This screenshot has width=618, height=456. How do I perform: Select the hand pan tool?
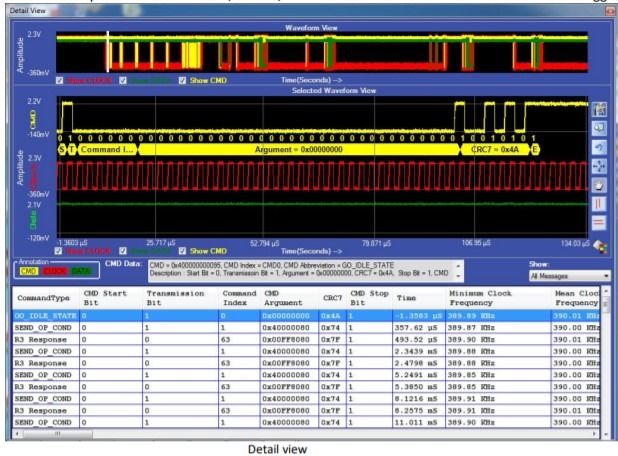click(600, 186)
